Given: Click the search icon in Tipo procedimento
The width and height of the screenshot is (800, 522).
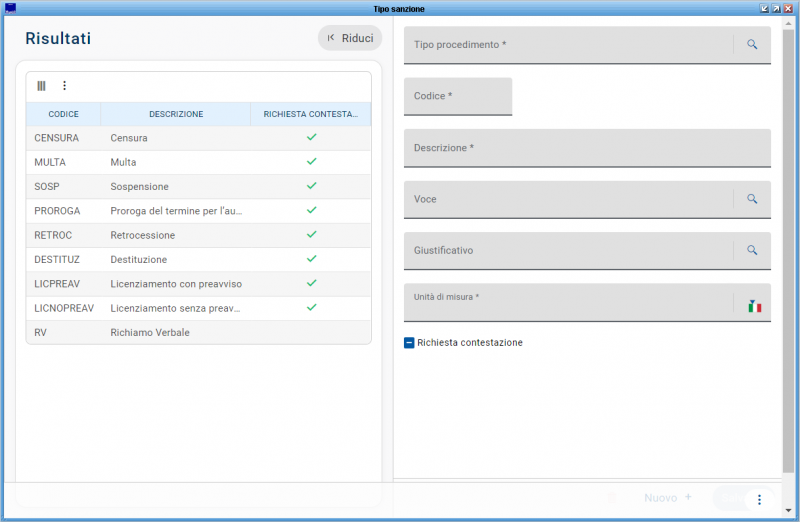Looking at the screenshot, I should 752,45.
